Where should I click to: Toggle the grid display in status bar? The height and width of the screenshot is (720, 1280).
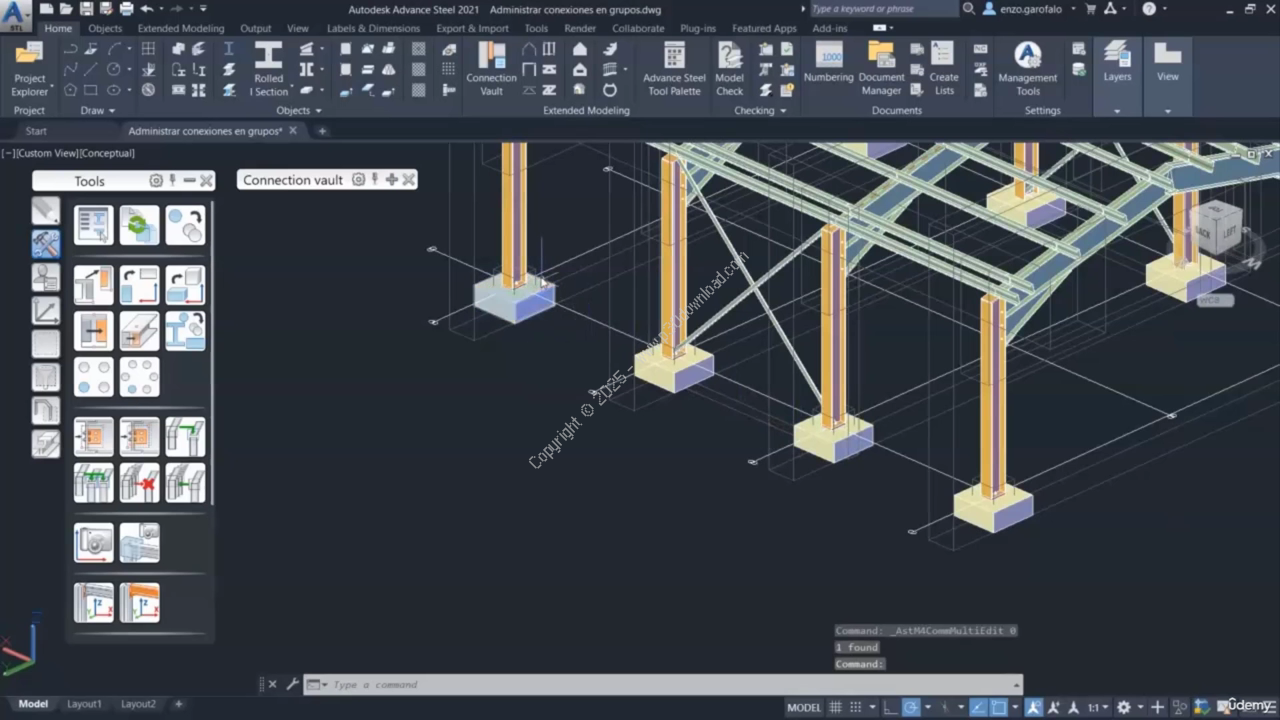point(836,707)
